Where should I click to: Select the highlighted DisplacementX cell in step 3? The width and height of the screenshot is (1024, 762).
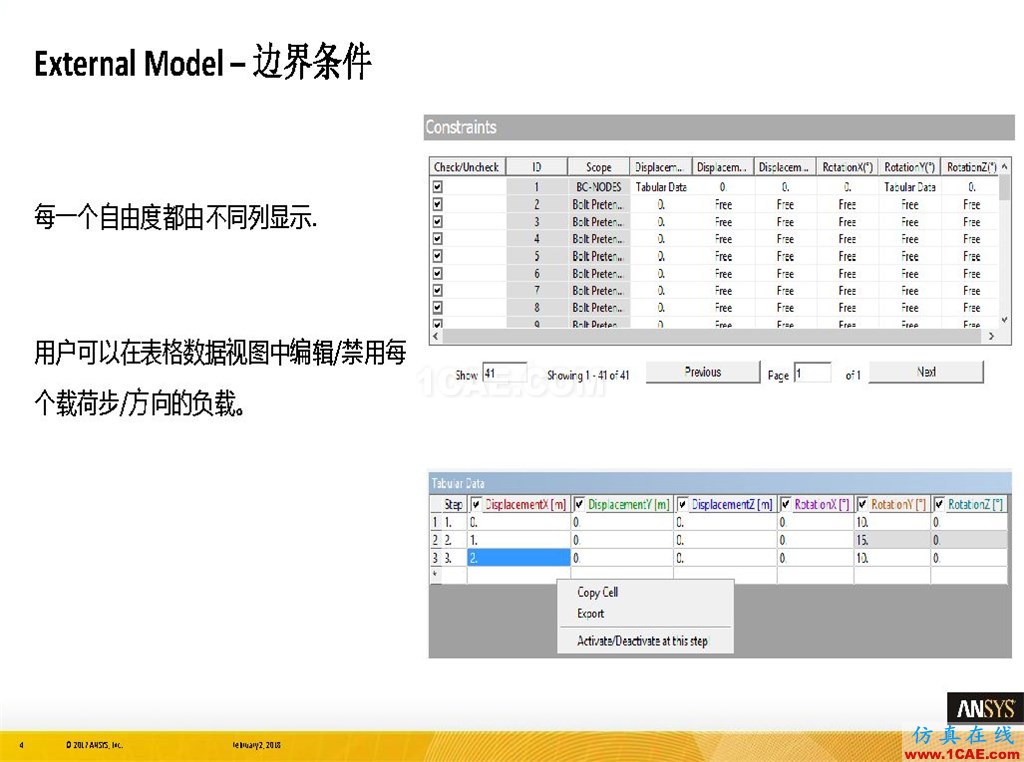tap(519, 558)
